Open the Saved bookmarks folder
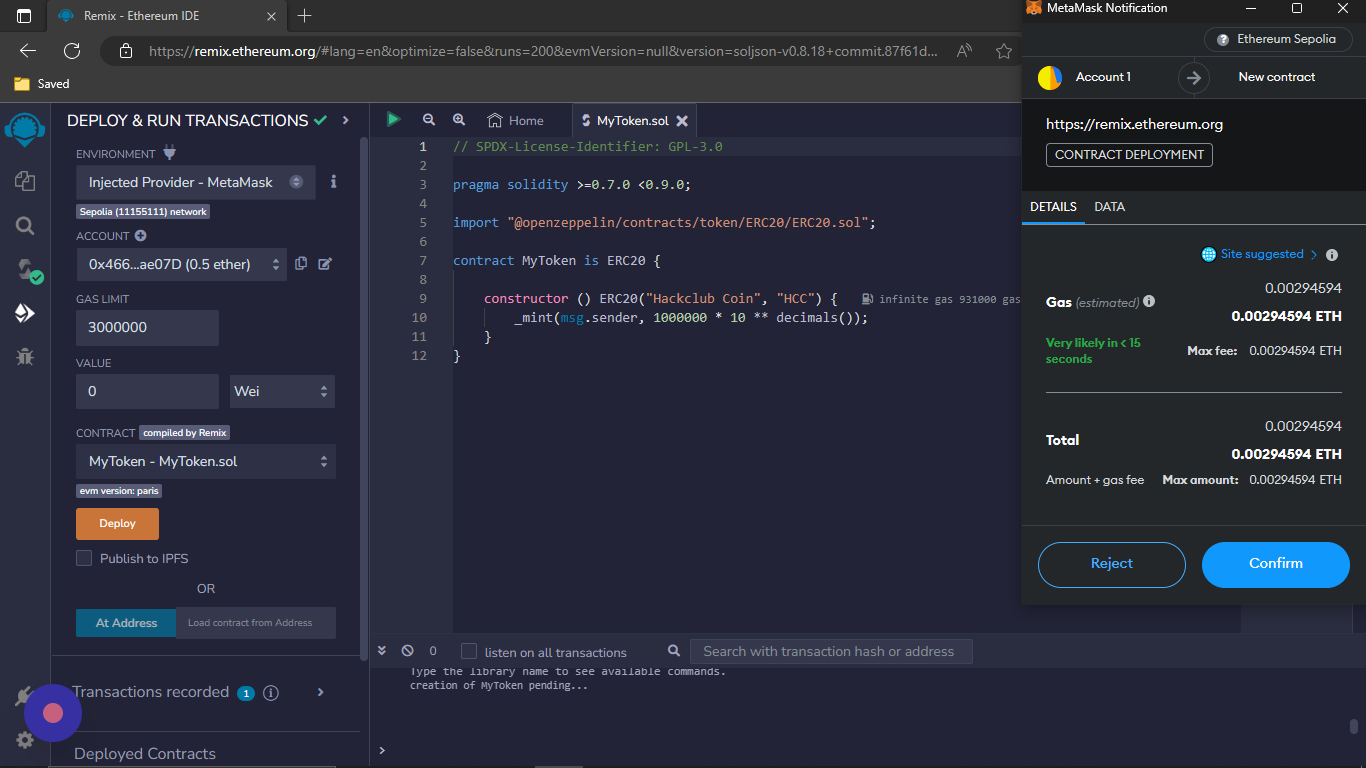Image resolution: width=1366 pixels, height=768 pixels. [42, 84]
